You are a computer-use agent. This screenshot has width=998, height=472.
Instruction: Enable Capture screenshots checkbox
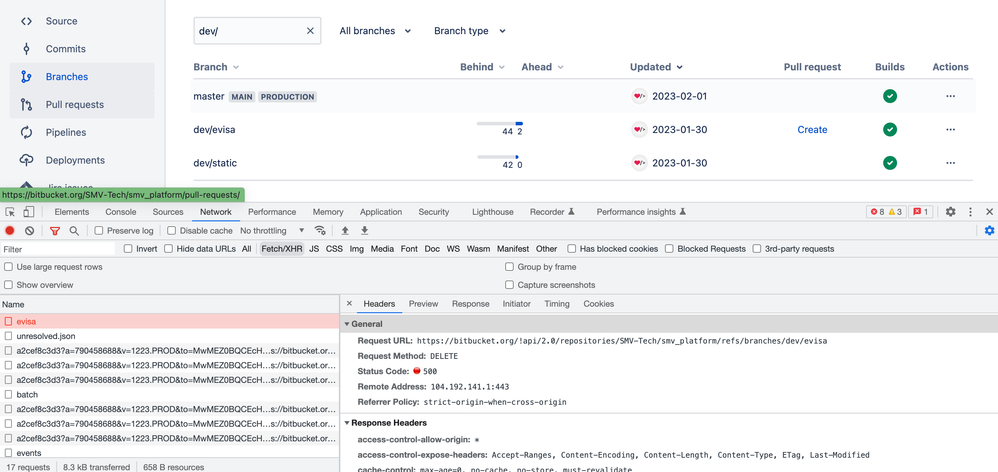click(x=509, y=285)
